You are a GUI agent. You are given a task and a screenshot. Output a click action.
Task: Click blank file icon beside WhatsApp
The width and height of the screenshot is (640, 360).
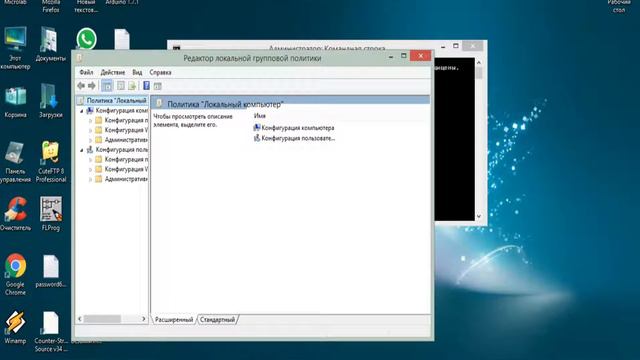[x=122, y=39]
